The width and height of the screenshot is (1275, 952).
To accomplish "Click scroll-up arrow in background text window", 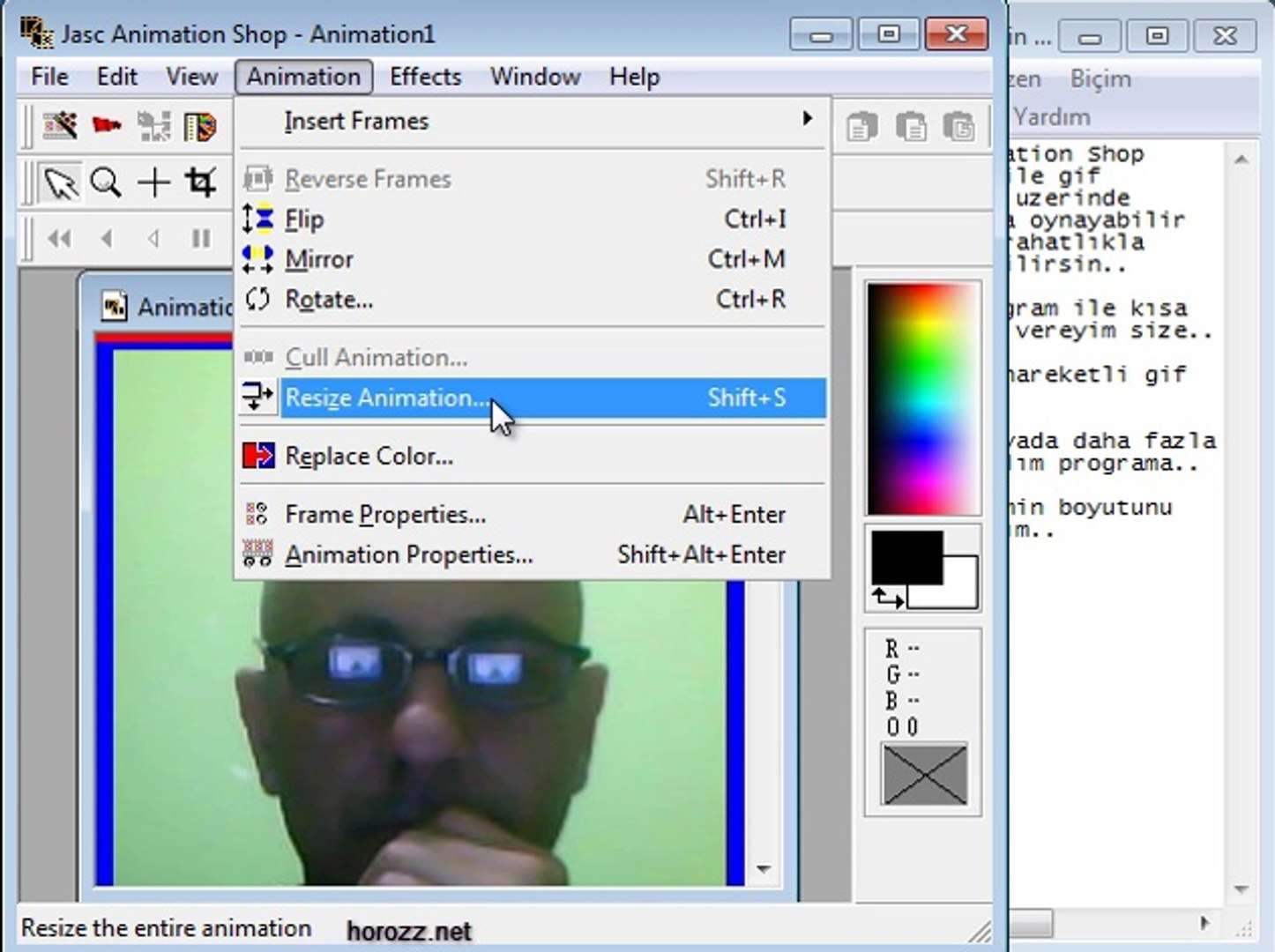I will (x=1241, y=160).
